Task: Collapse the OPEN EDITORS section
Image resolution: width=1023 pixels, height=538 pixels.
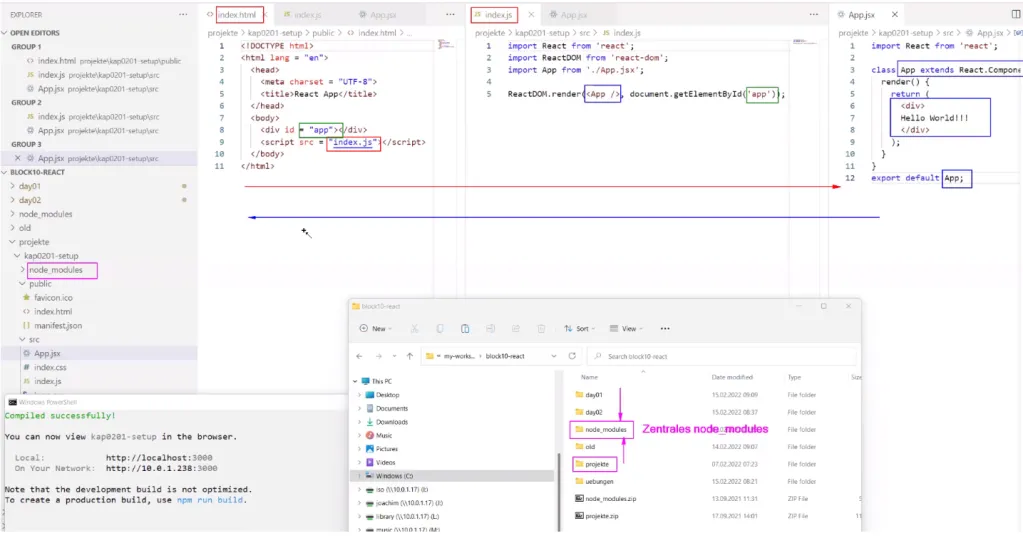Action: tap(5, 33)
